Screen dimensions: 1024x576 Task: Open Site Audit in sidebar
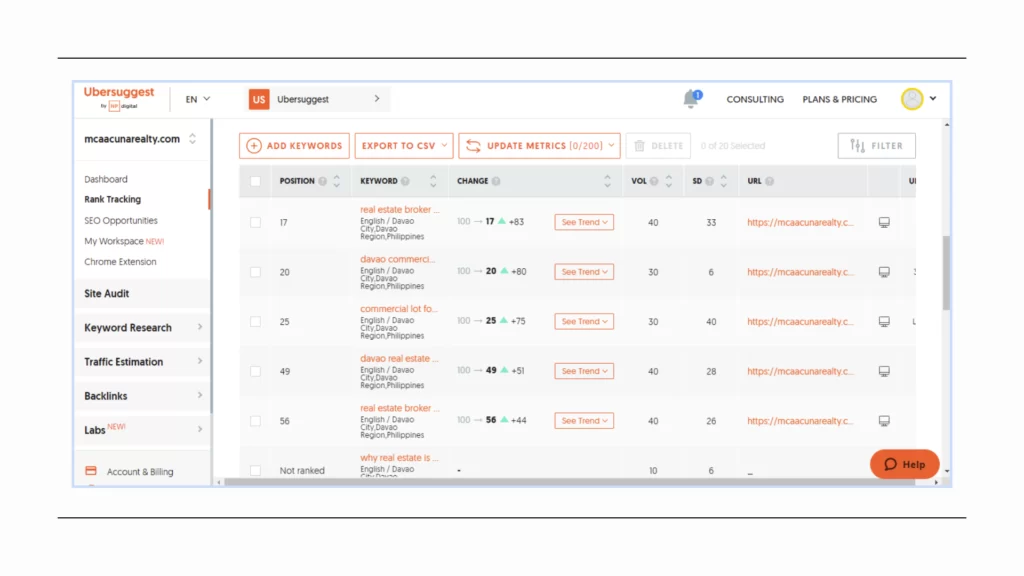click(x=142, y=294)
